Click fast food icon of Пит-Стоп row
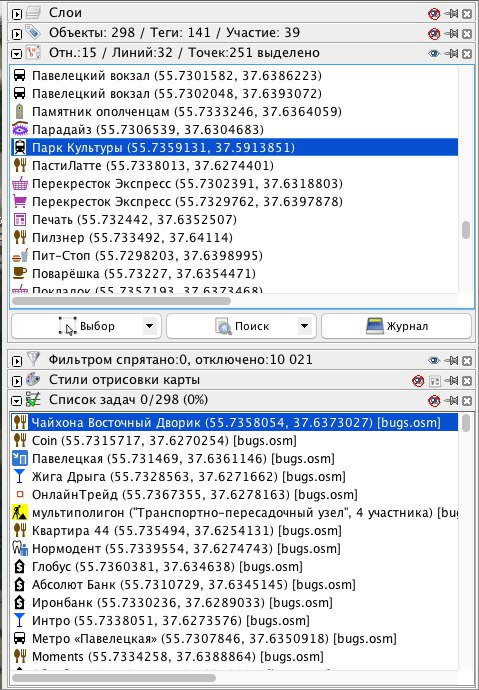This screenshot has width=479, height=690. click(20, 256)
